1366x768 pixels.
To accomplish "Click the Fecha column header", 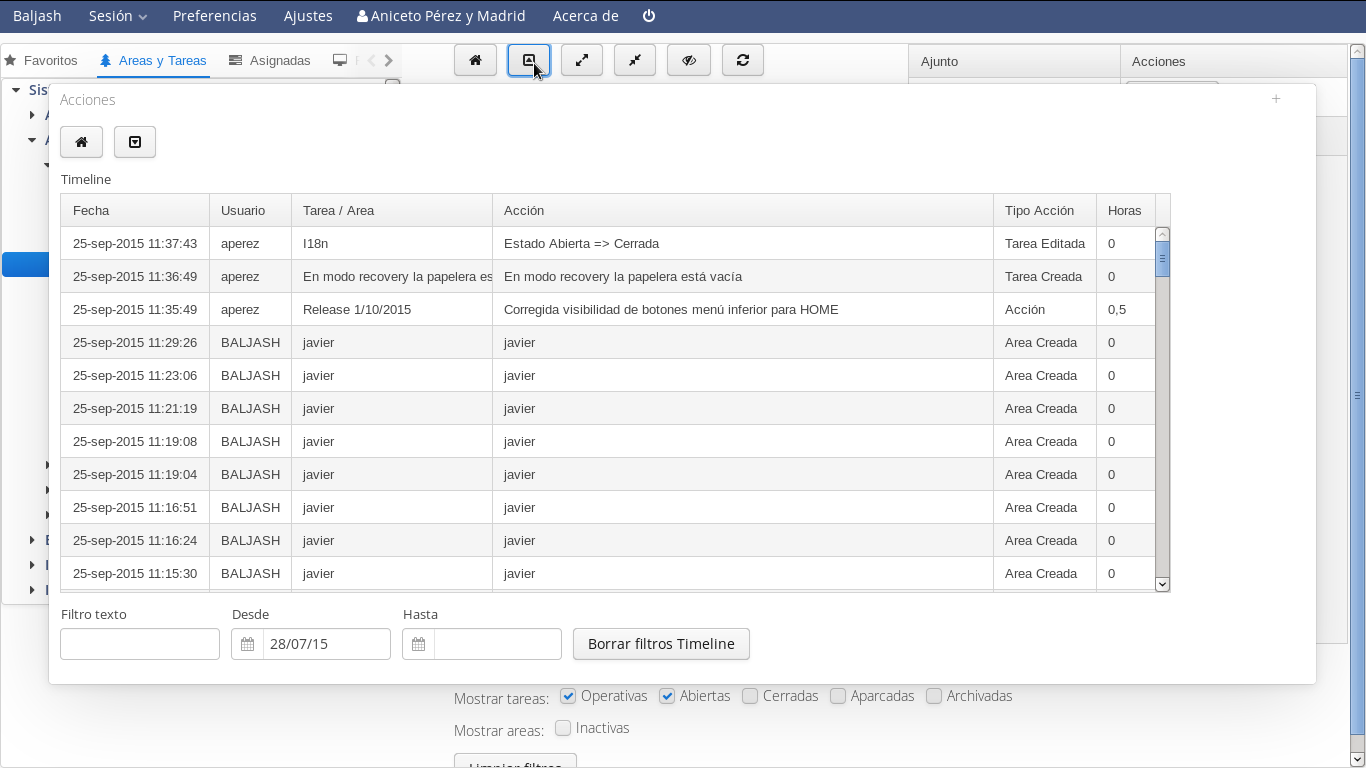I will tap(134, 210).
